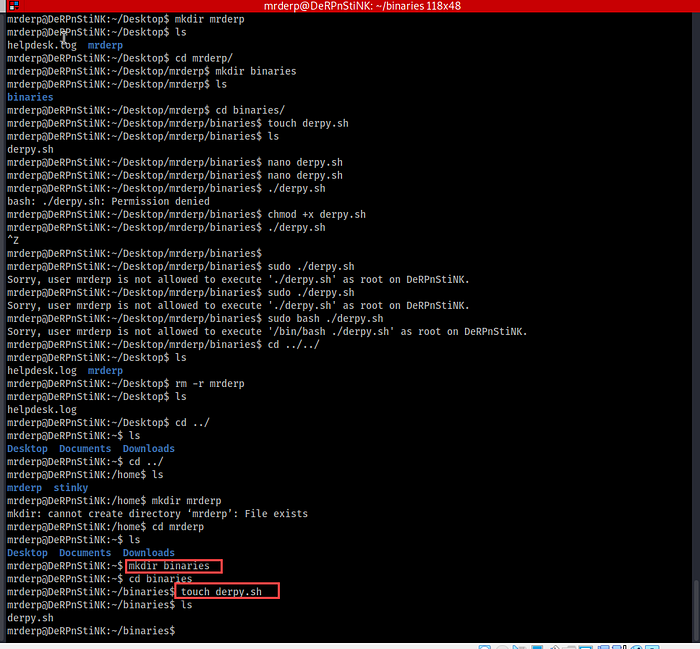This screenshot has height=649, width=700.
Task: Click the '^Z' suspend output line
Action: click(x=13, y=240)
